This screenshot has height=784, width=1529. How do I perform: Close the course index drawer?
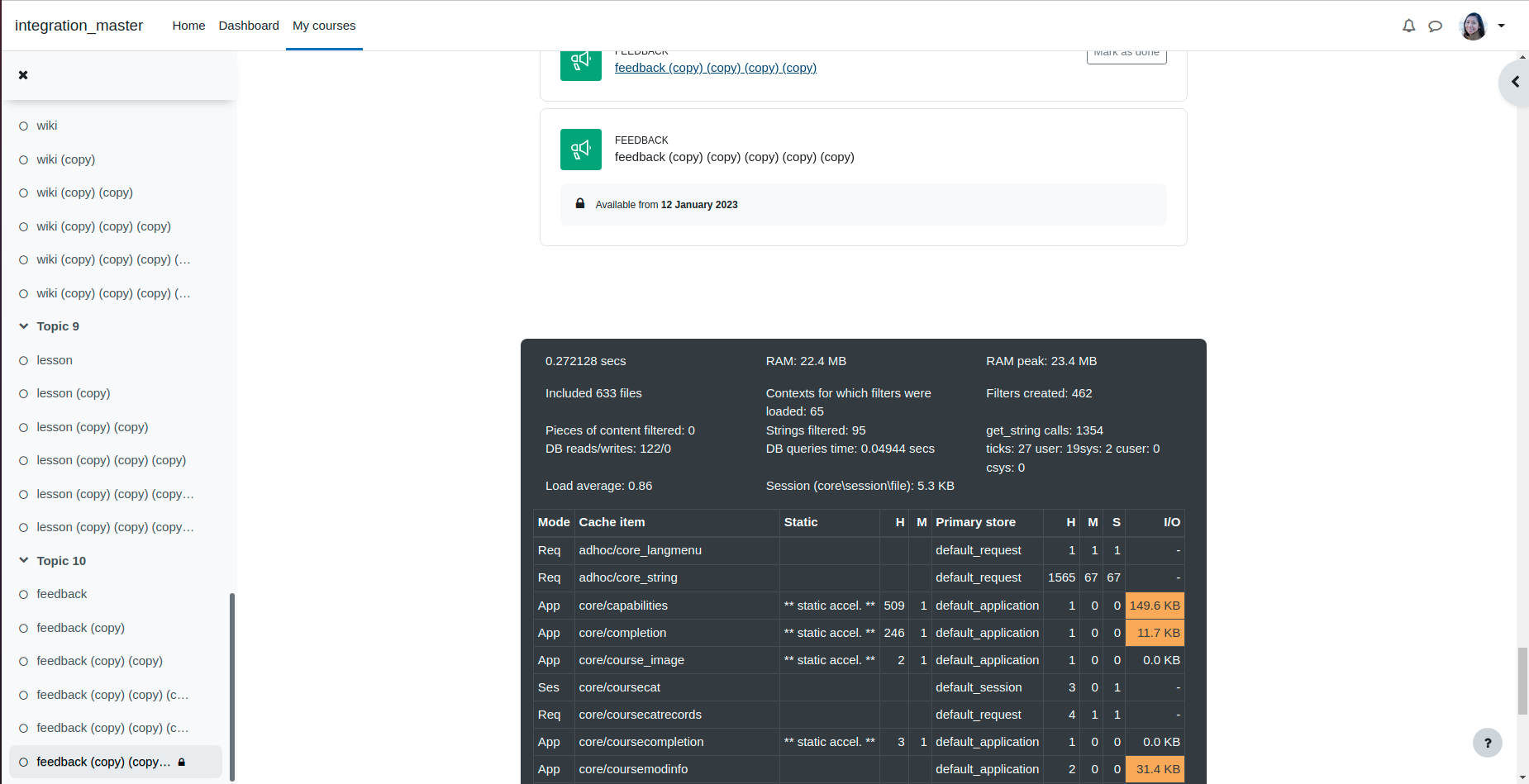[23, 75]
